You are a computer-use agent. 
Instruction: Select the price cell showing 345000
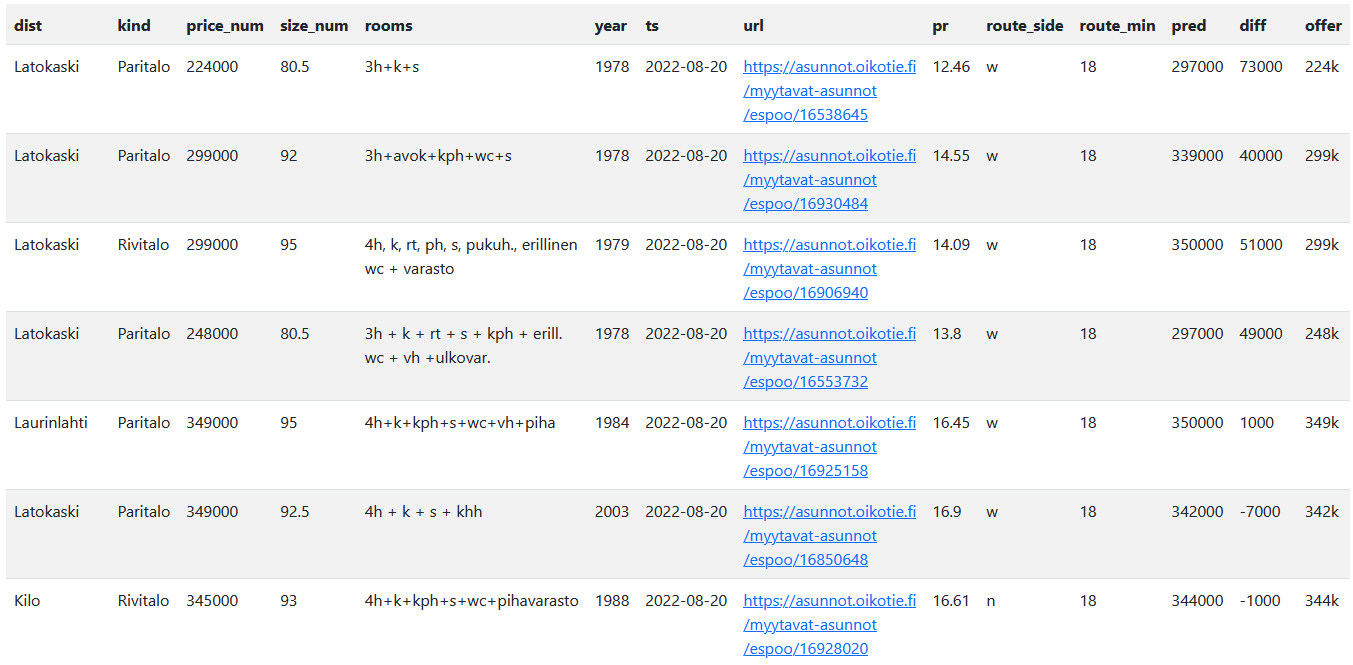(212, 601)
